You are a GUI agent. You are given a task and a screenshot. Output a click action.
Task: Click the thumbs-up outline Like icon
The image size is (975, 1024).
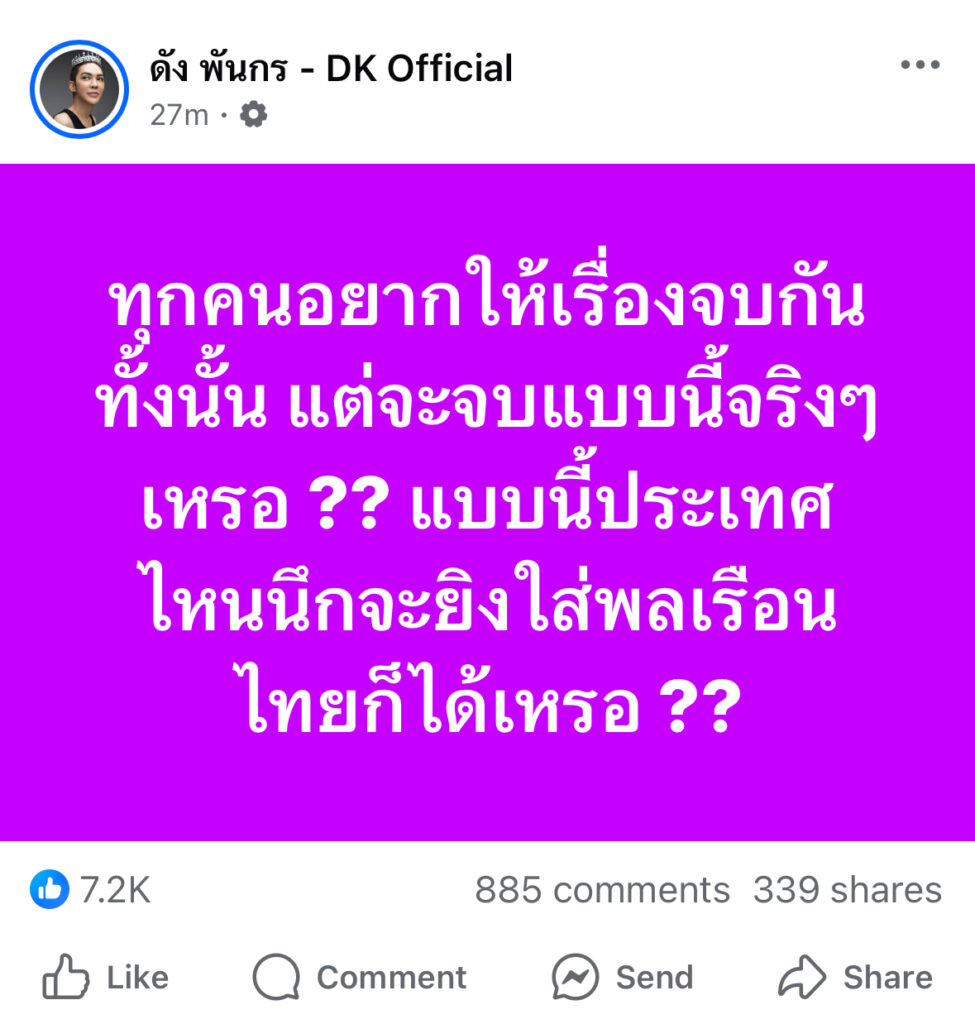pos(65,977)
